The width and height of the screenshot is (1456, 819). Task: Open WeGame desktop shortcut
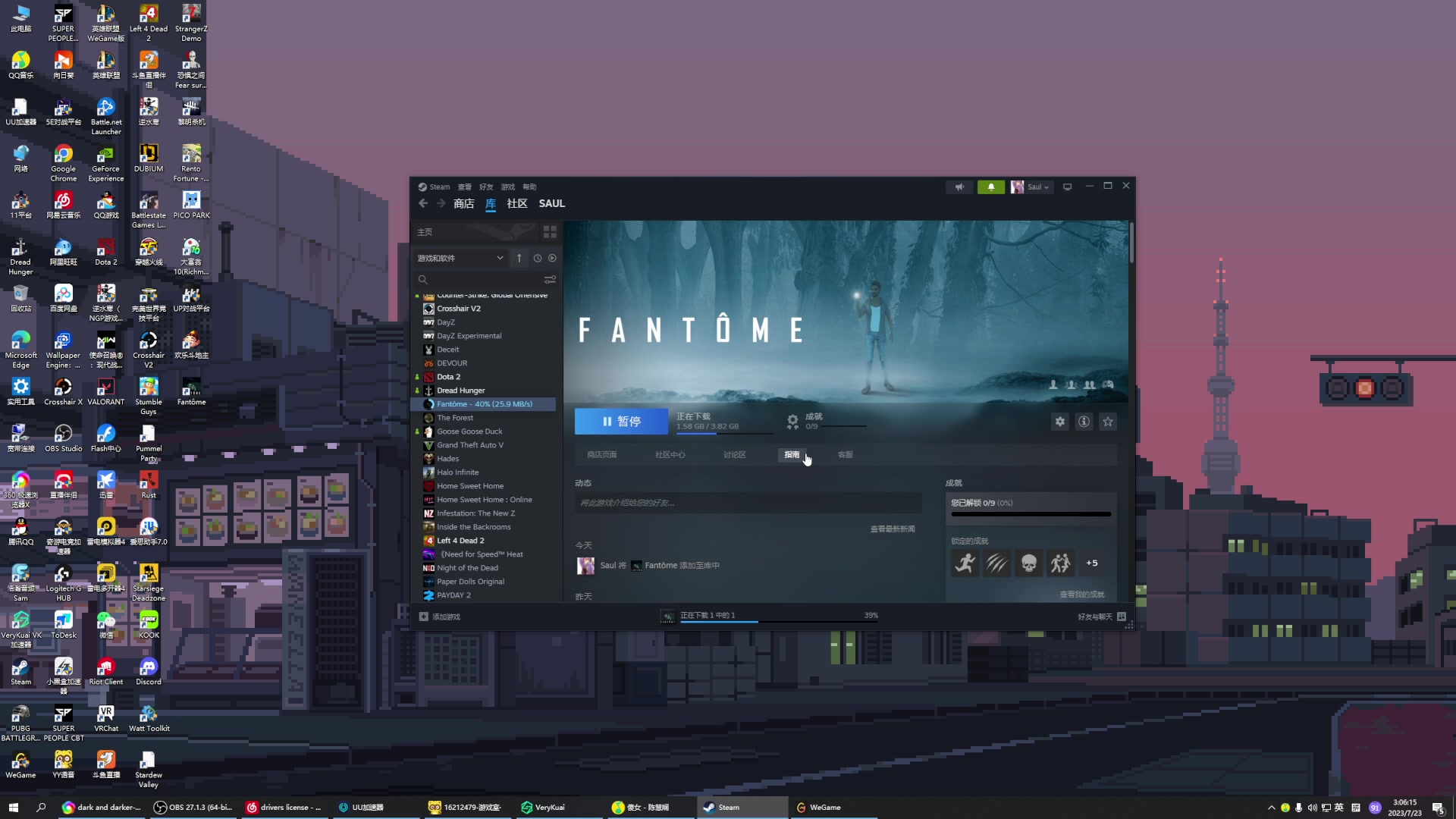[x=20, y=764]
